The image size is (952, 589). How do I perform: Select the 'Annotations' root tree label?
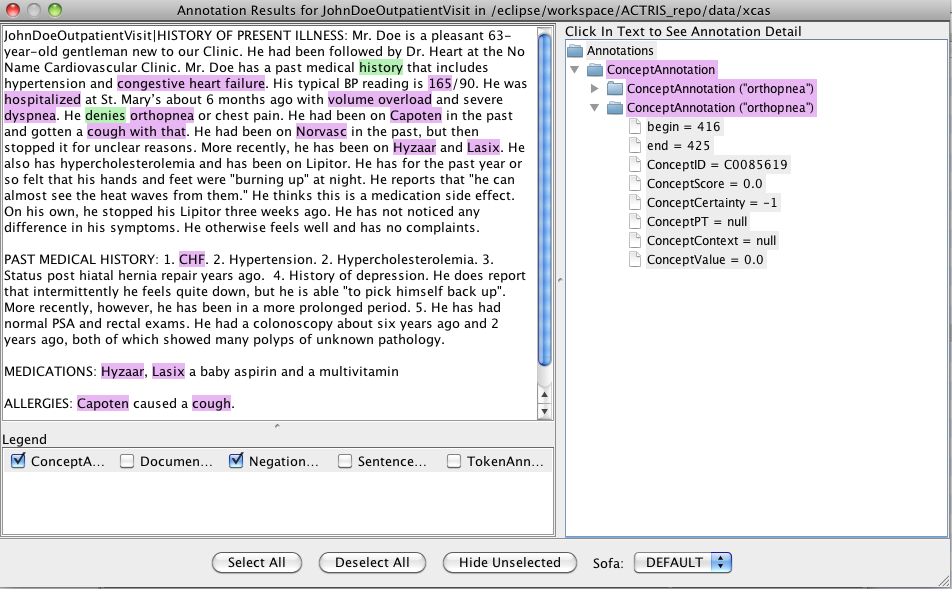[620, 51]
